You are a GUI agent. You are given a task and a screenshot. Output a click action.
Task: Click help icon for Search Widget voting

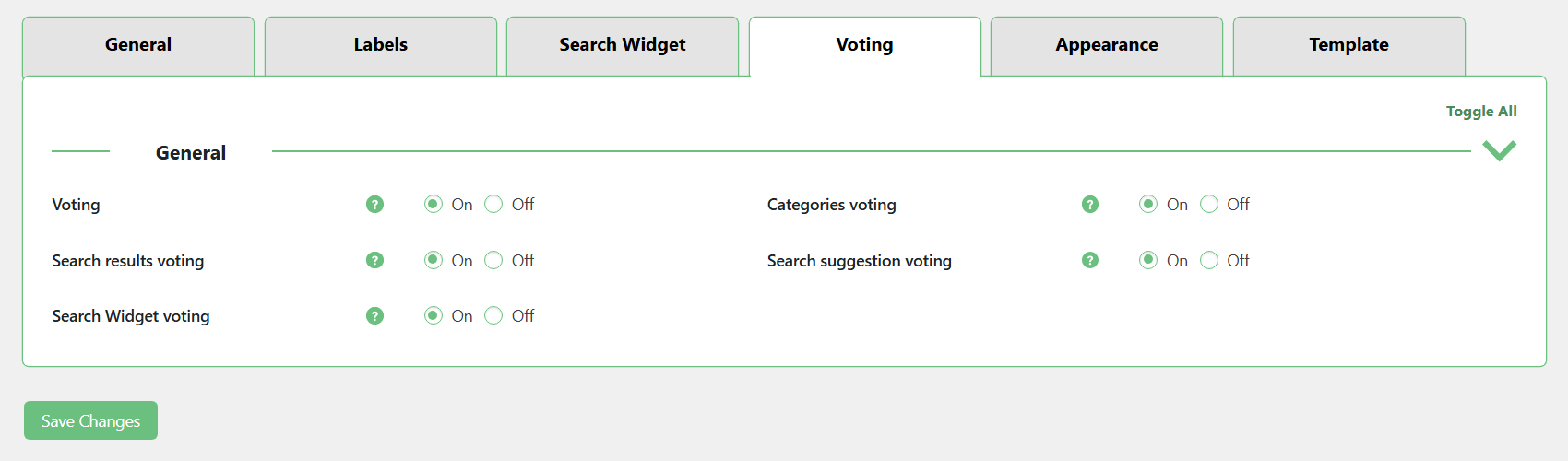pyautogui.click(x=374, y=316)
